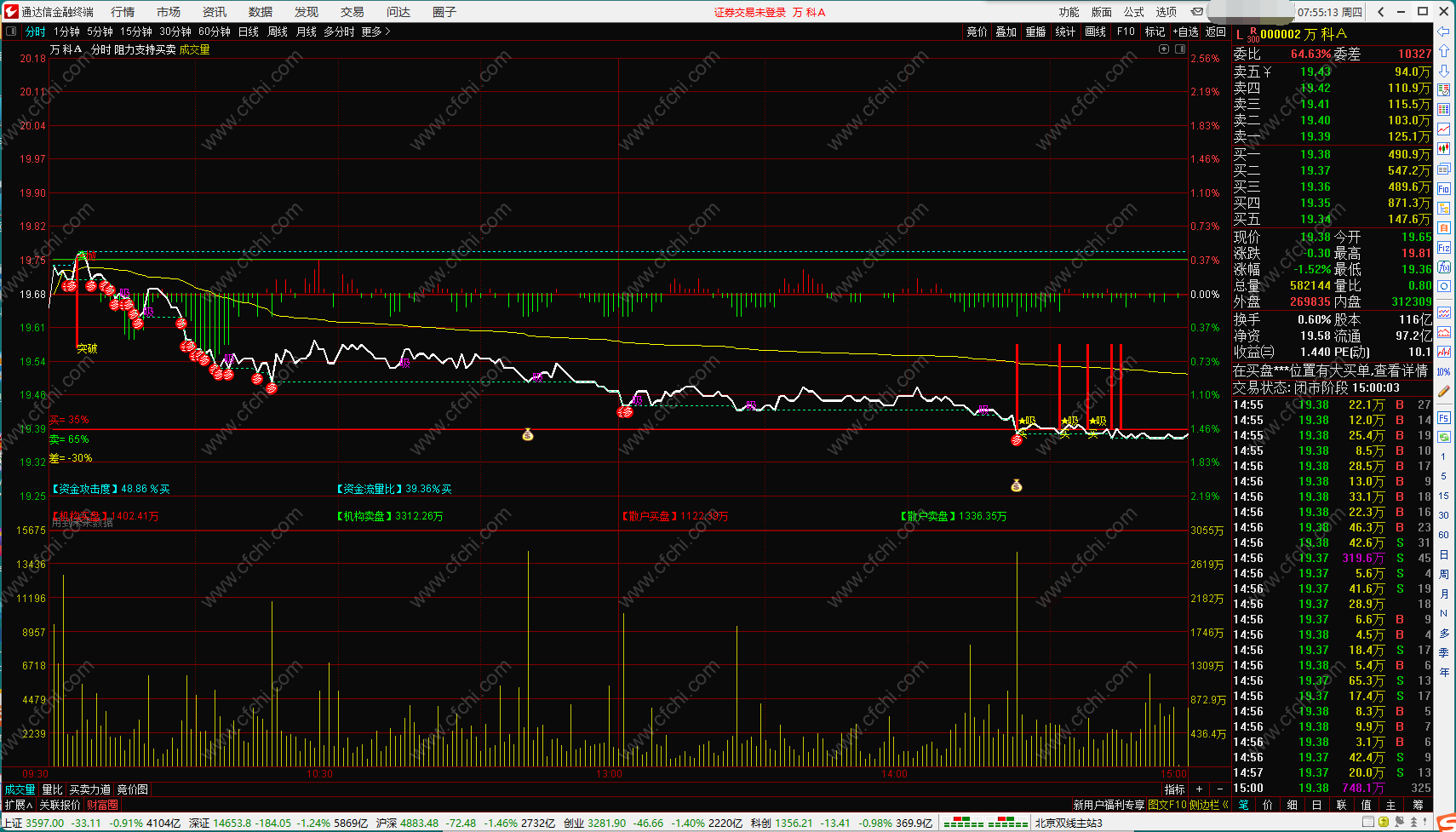
Task: Select the 财富圈 bottom tab
Action: click(102, 805)
